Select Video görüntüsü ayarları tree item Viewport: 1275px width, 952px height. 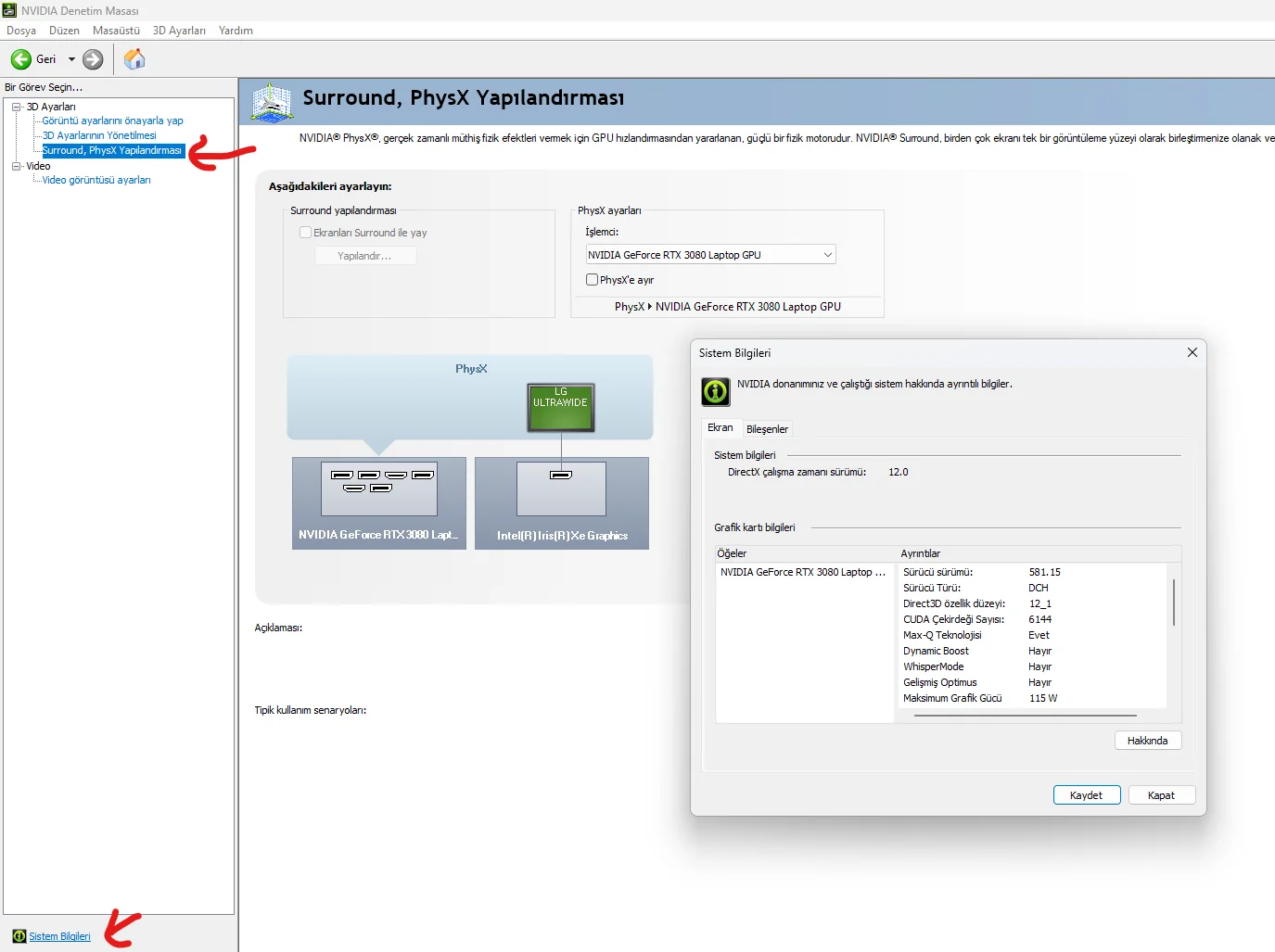(x=96, y=180)
